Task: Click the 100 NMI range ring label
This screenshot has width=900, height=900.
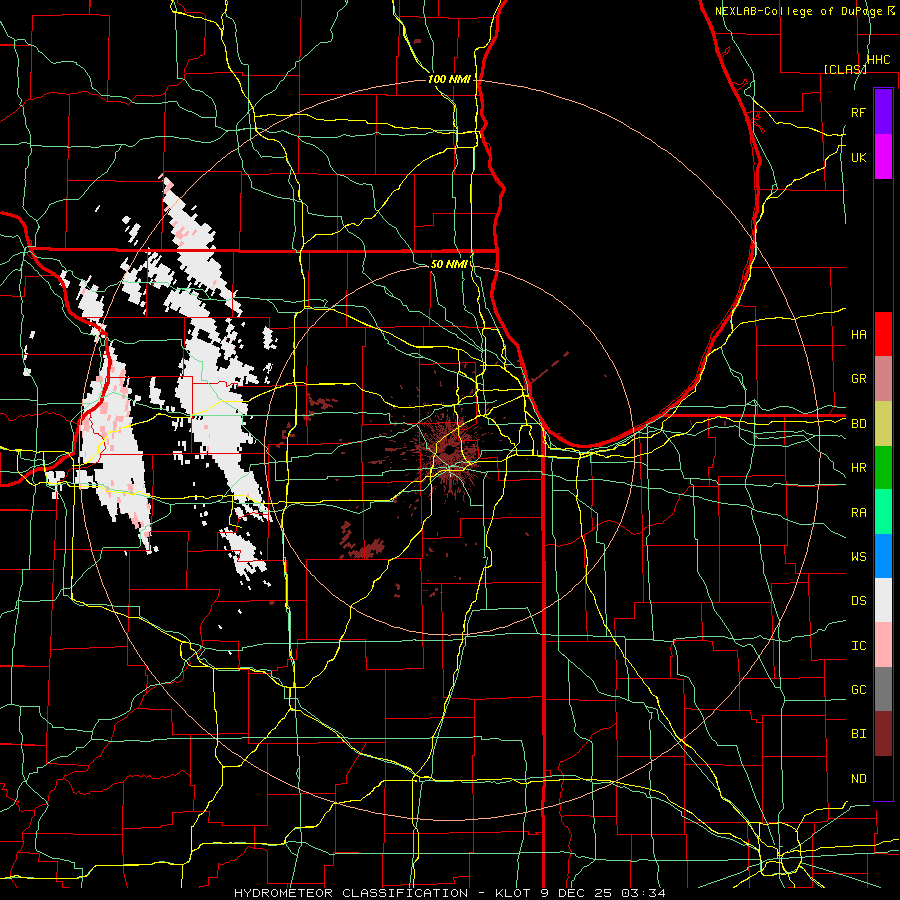Action: [449, 79]
